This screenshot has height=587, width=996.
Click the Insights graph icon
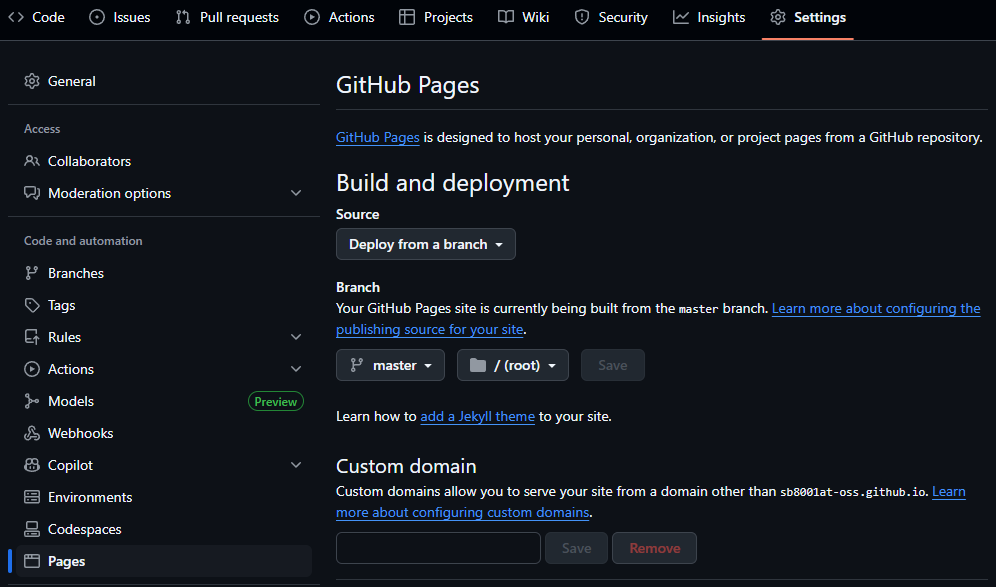tap(681, 17)
